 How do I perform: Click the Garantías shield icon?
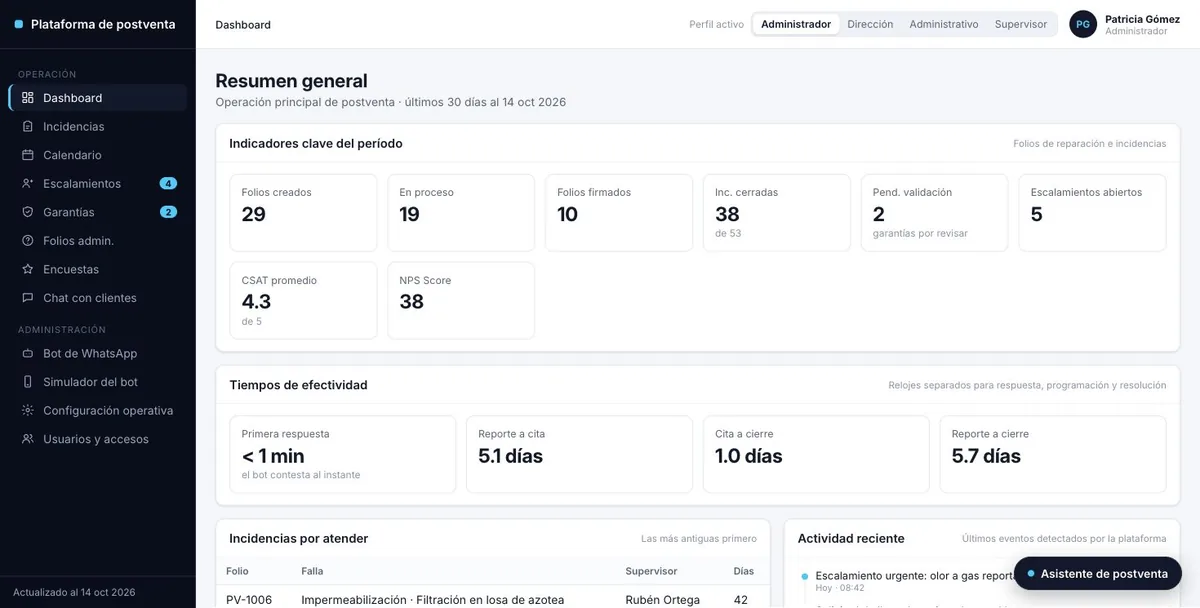27,212
